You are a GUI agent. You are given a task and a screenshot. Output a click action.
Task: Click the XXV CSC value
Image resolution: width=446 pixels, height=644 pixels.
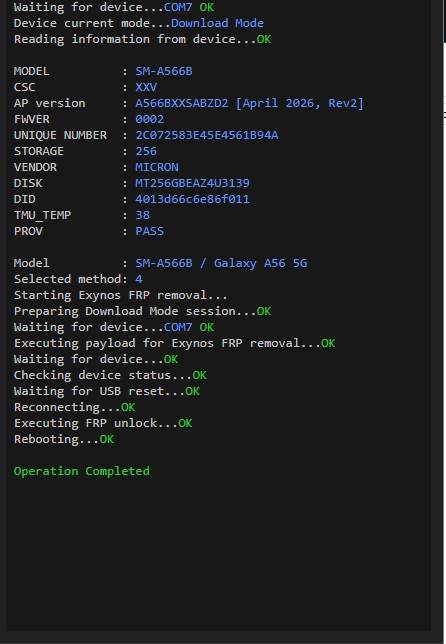(x=146, y=87)
